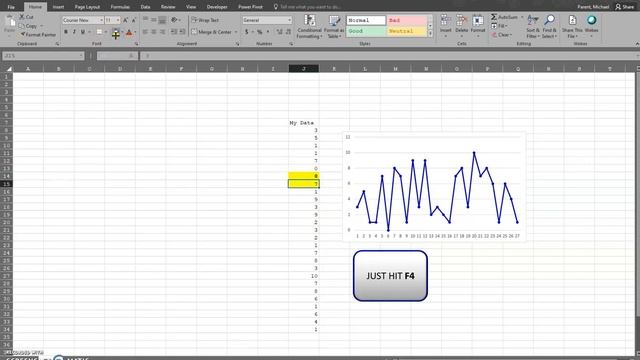This screenshot has height=360, width=640.
Task: Toggle Wrap Text
Action: point(205,20)
